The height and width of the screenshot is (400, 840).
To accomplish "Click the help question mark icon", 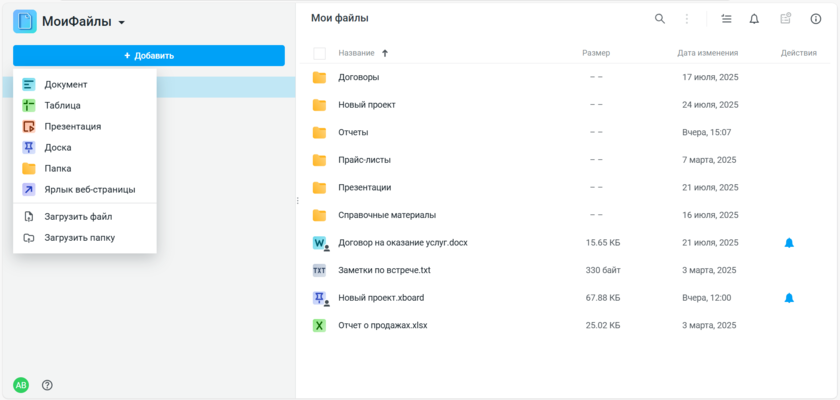I will [x=47, y=385].
